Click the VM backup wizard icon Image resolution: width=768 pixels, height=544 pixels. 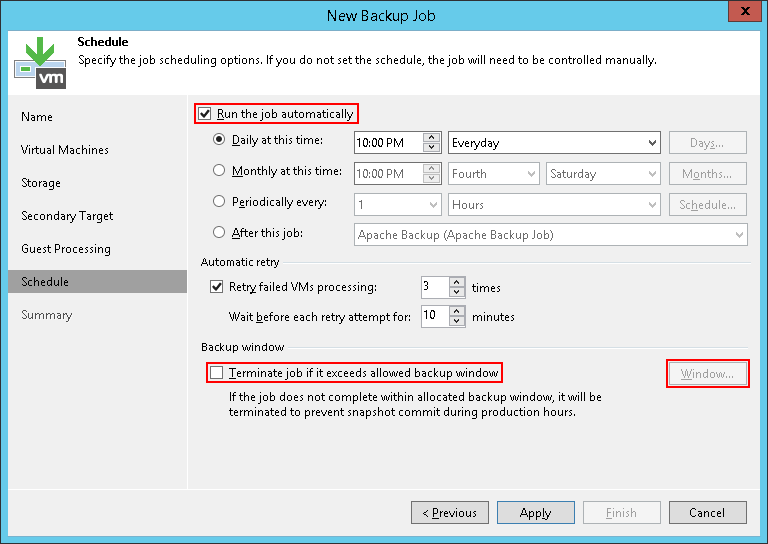(x=40, y=60)
